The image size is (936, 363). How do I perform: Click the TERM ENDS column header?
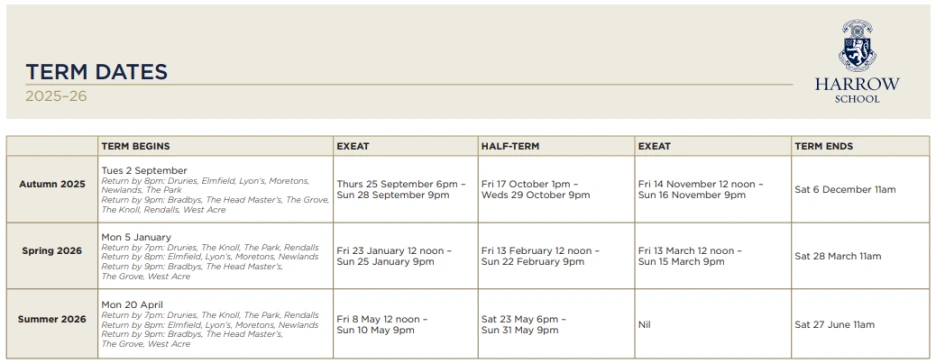tap(824, 146)
